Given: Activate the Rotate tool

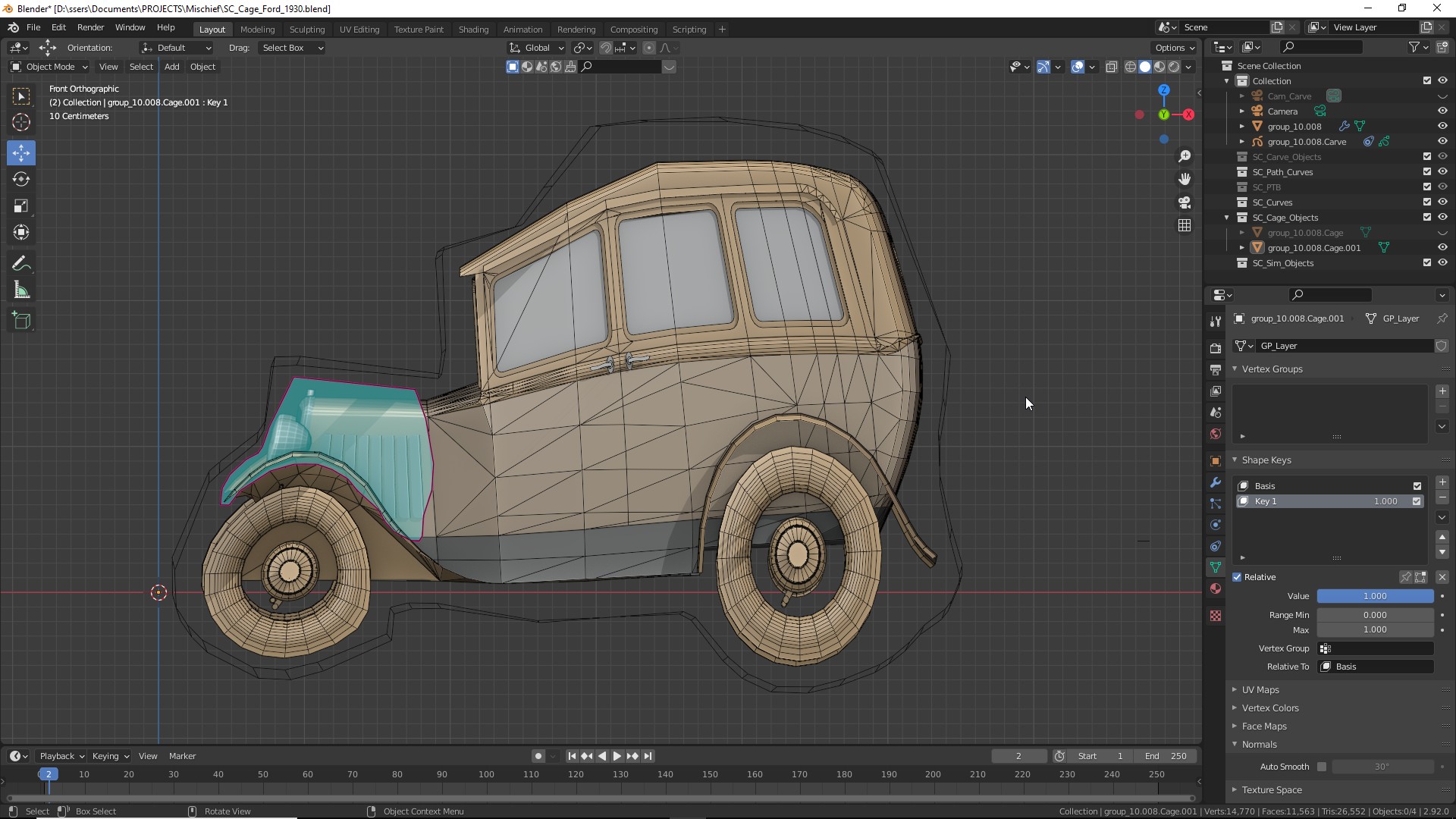Looking at the screenshot, I should tap(21, 179).
